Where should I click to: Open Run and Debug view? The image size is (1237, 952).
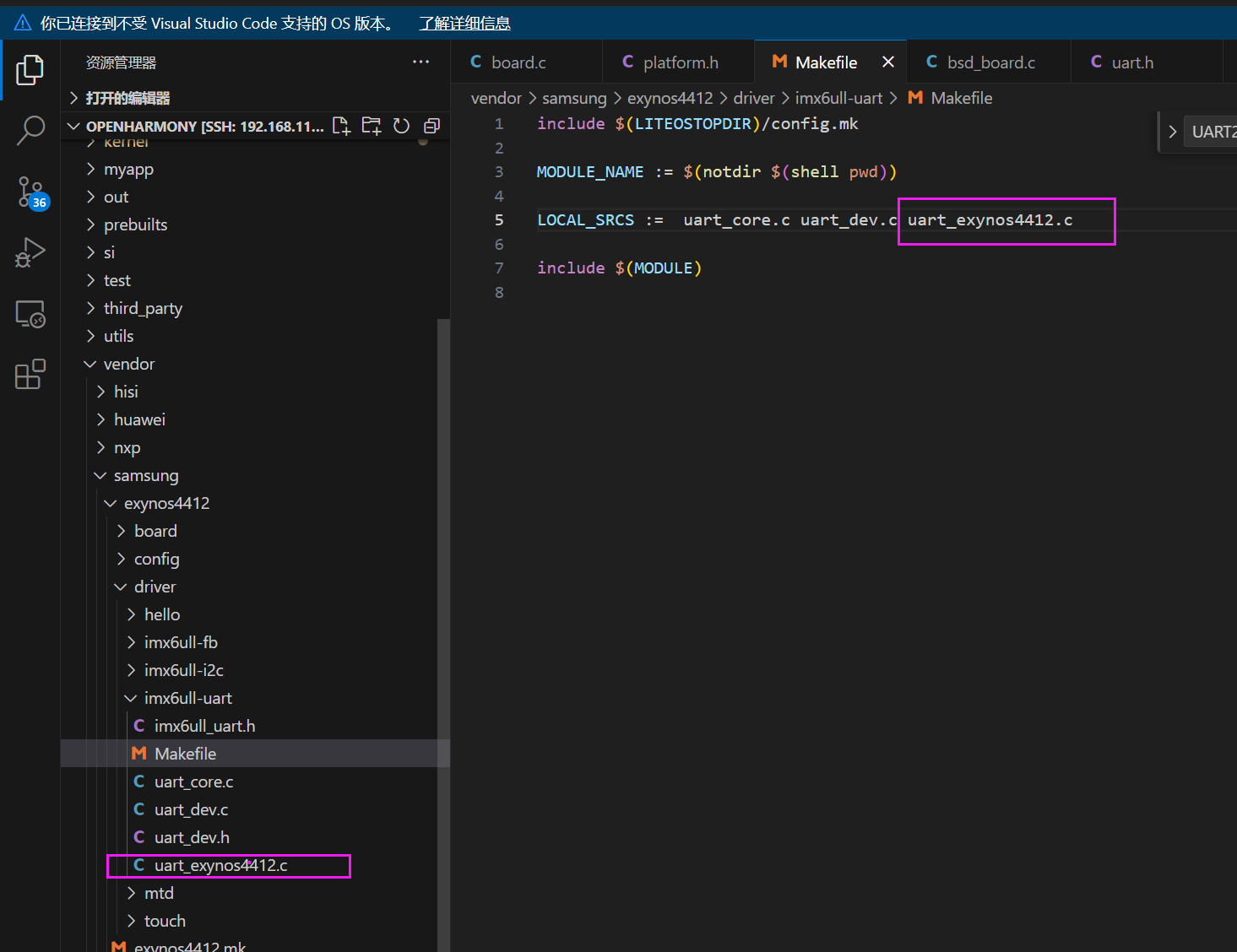click(30, 253)
